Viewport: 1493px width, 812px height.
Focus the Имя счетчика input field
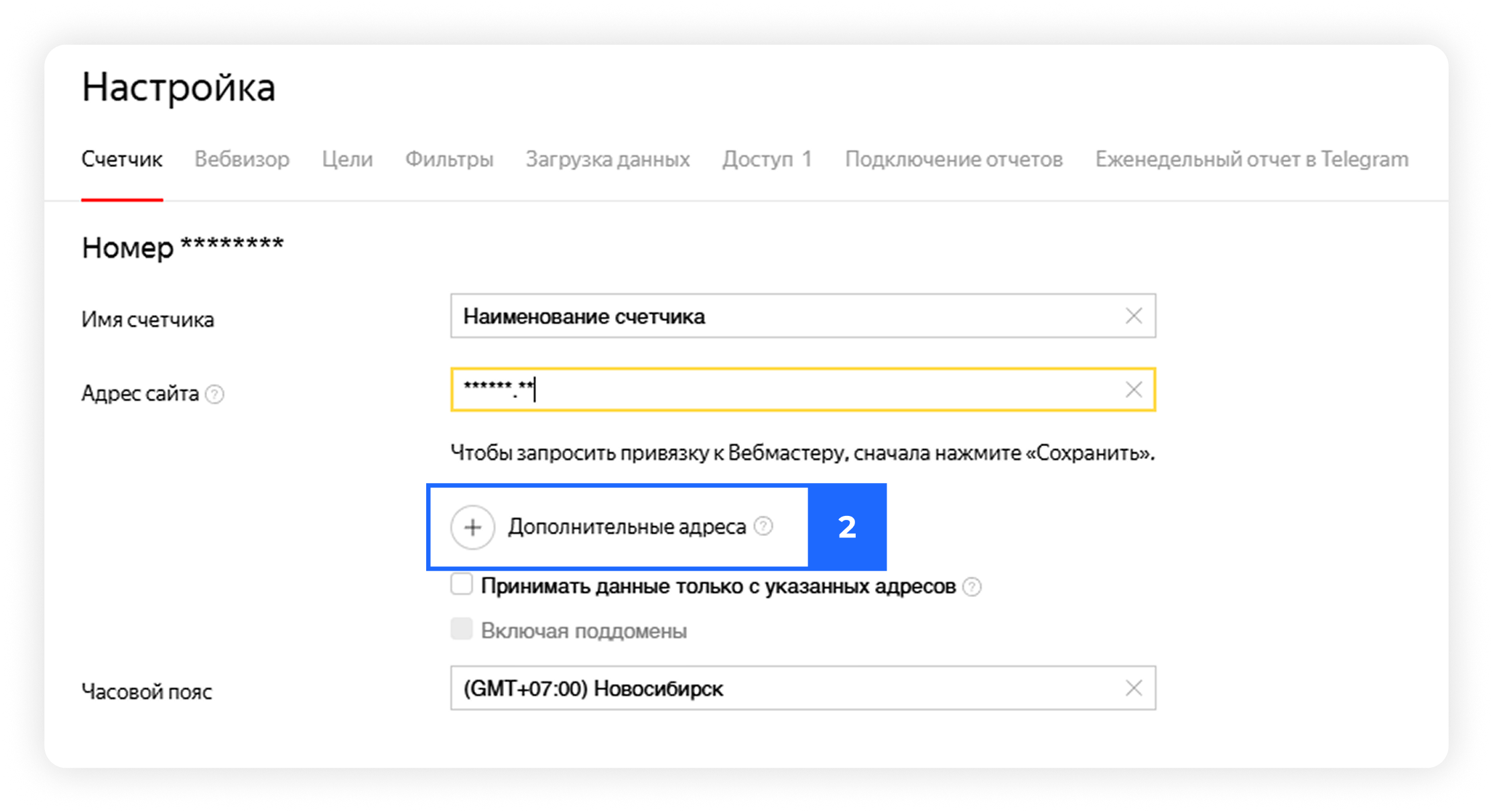point(803,316)
